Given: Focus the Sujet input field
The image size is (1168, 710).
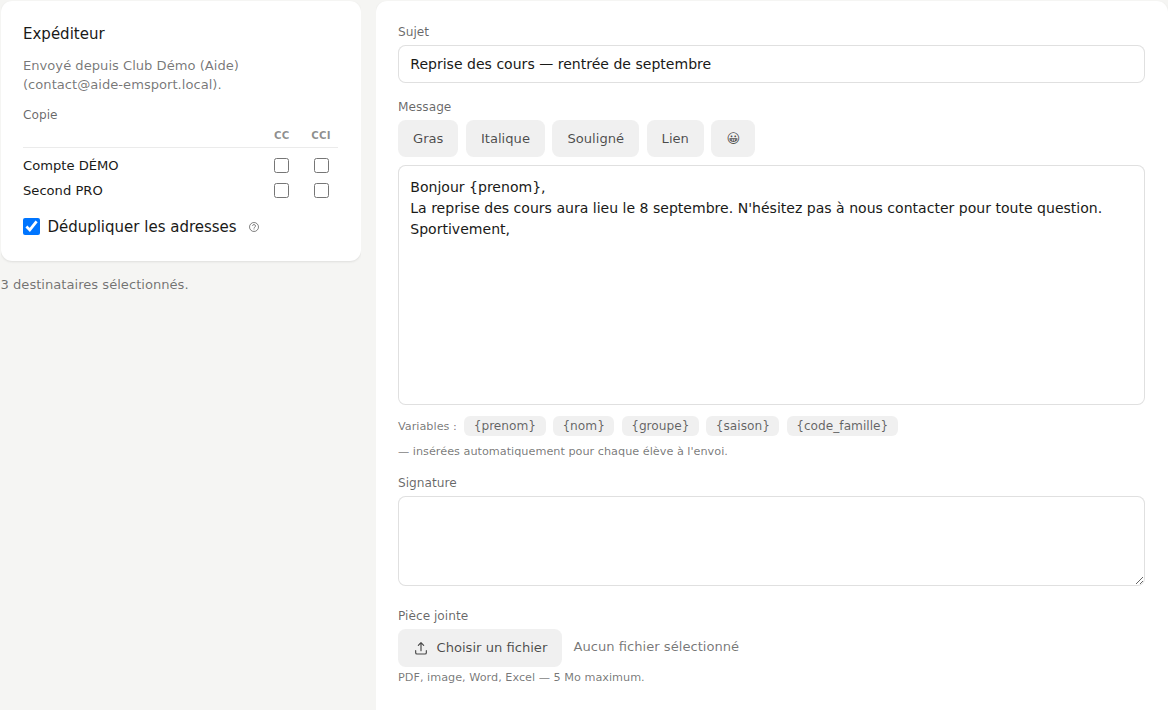Looking at the screenshot, I should [x=771, y=64].
